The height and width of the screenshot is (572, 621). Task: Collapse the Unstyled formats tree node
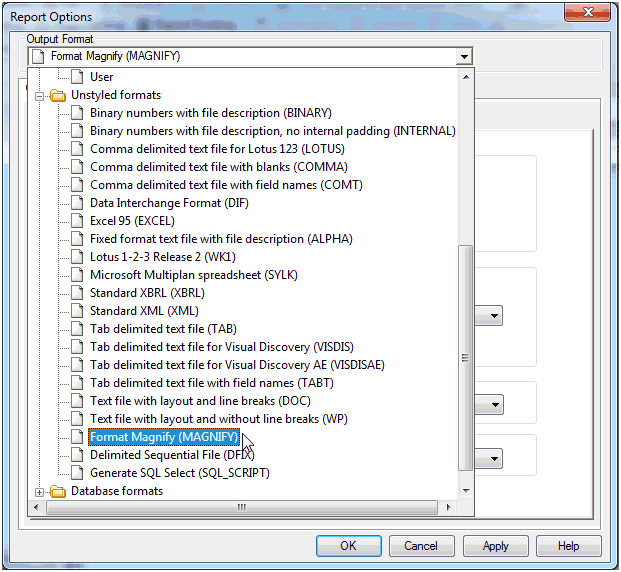(x=39, y=96)
